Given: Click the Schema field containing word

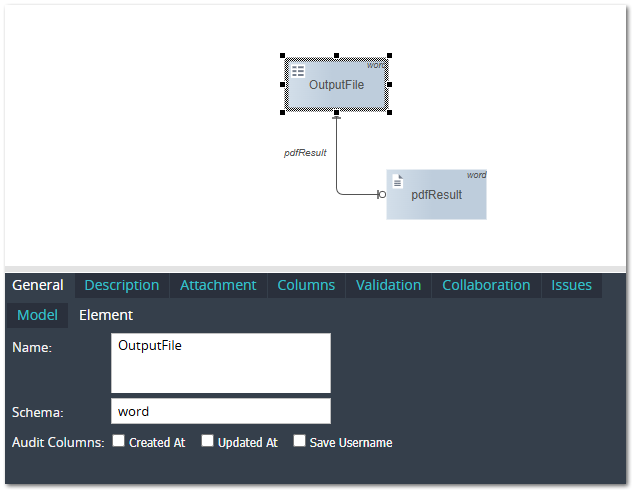Looking at the screenshot, I should click(x=221, y=411).
